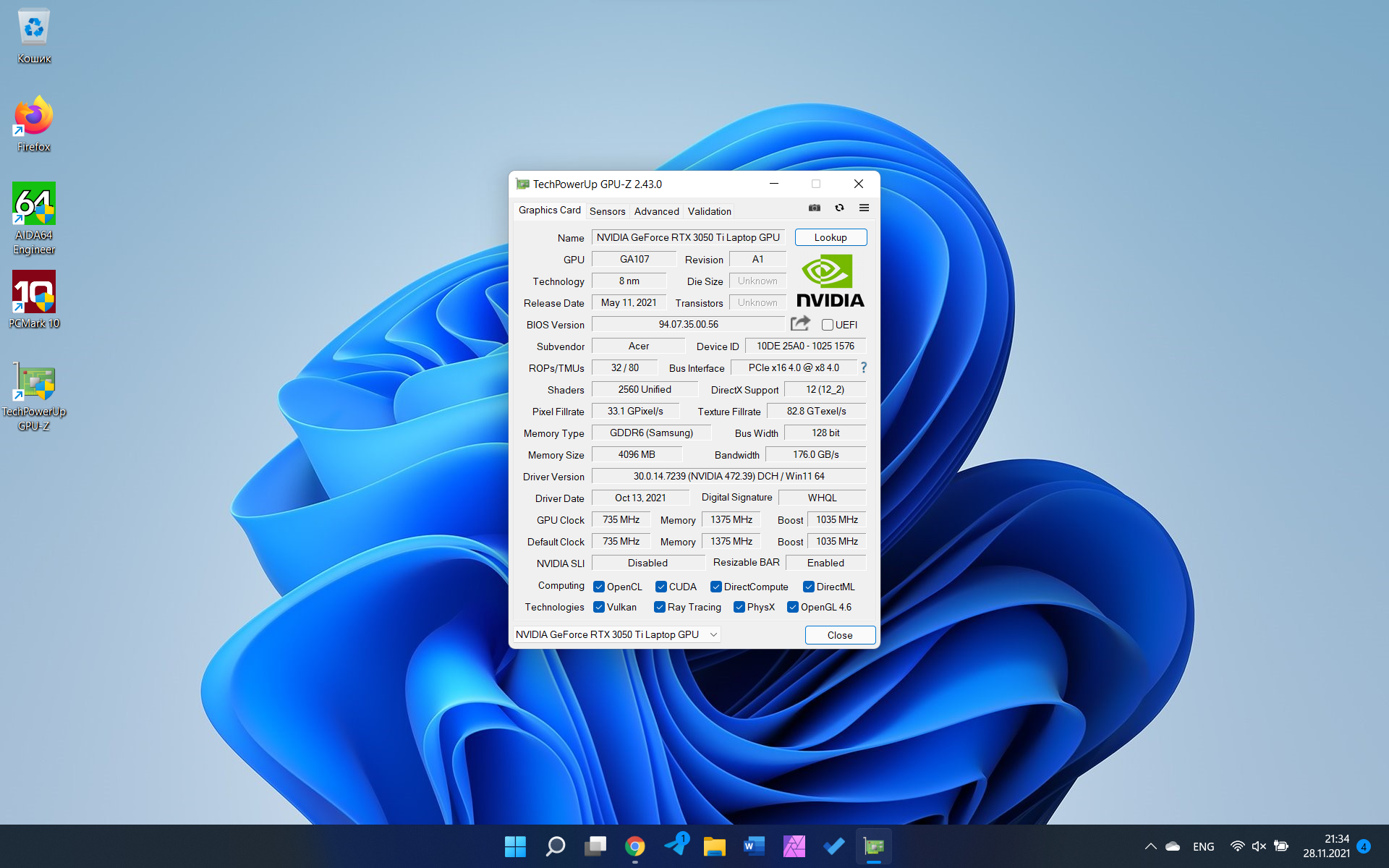Select the AIDA64 Engineer desktop shortcut
1389x868 pixels.
34,218
